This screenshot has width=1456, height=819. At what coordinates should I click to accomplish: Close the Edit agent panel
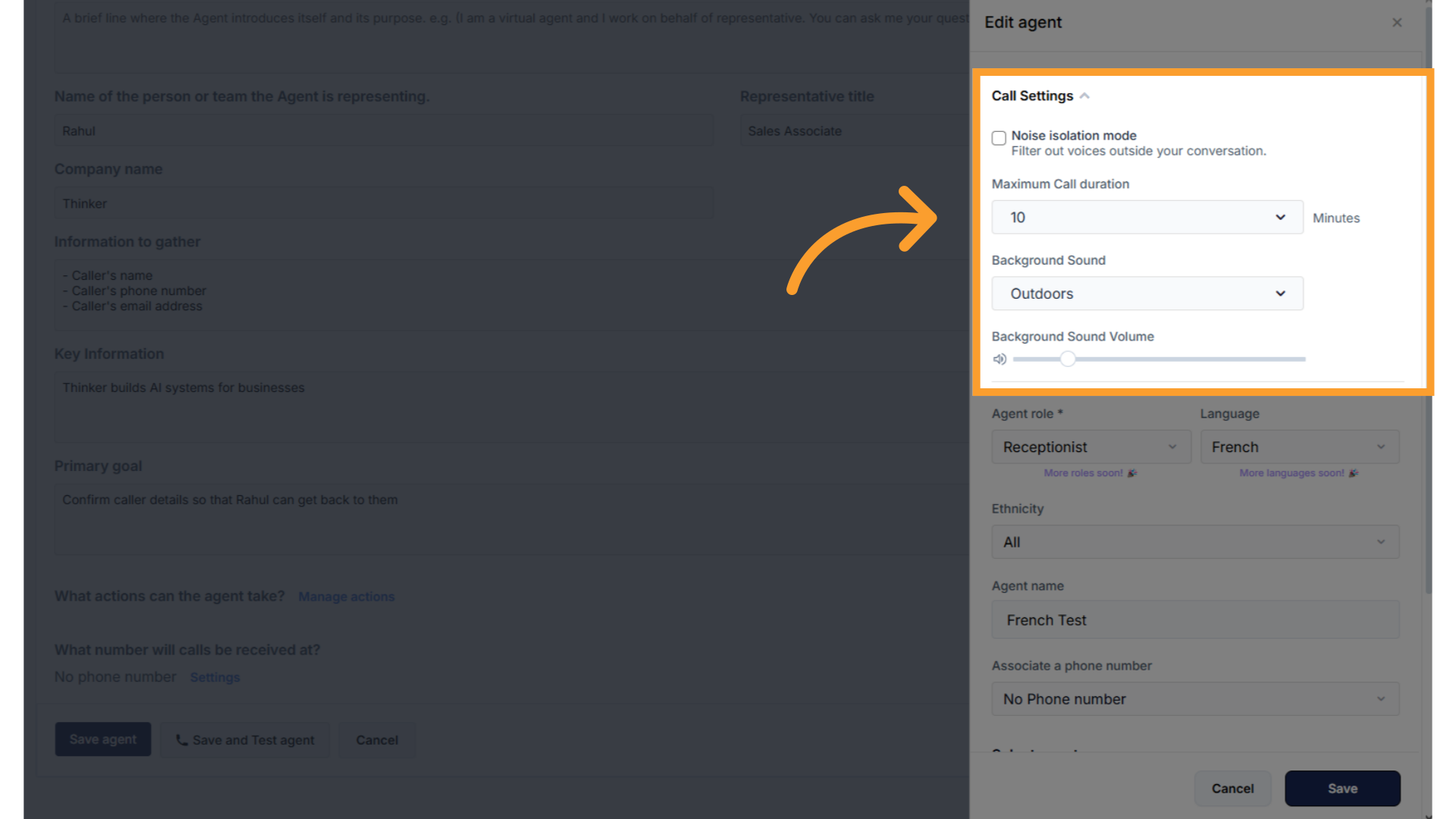(1397, 23)
